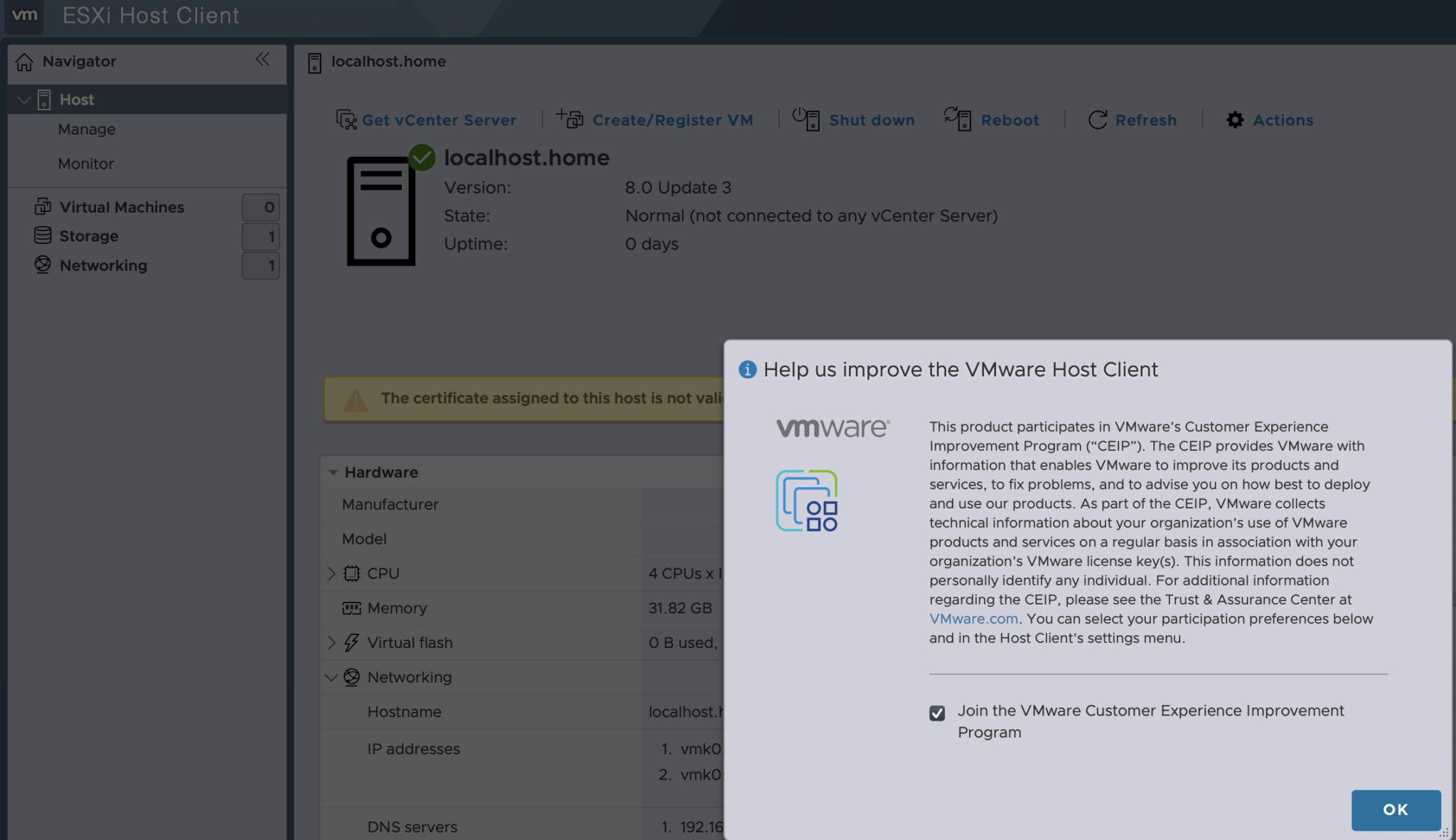The width and height of the screenshot is (1456, 840).
Task: Click the Create/Register VM plus icon
Action: pos(569,118)
